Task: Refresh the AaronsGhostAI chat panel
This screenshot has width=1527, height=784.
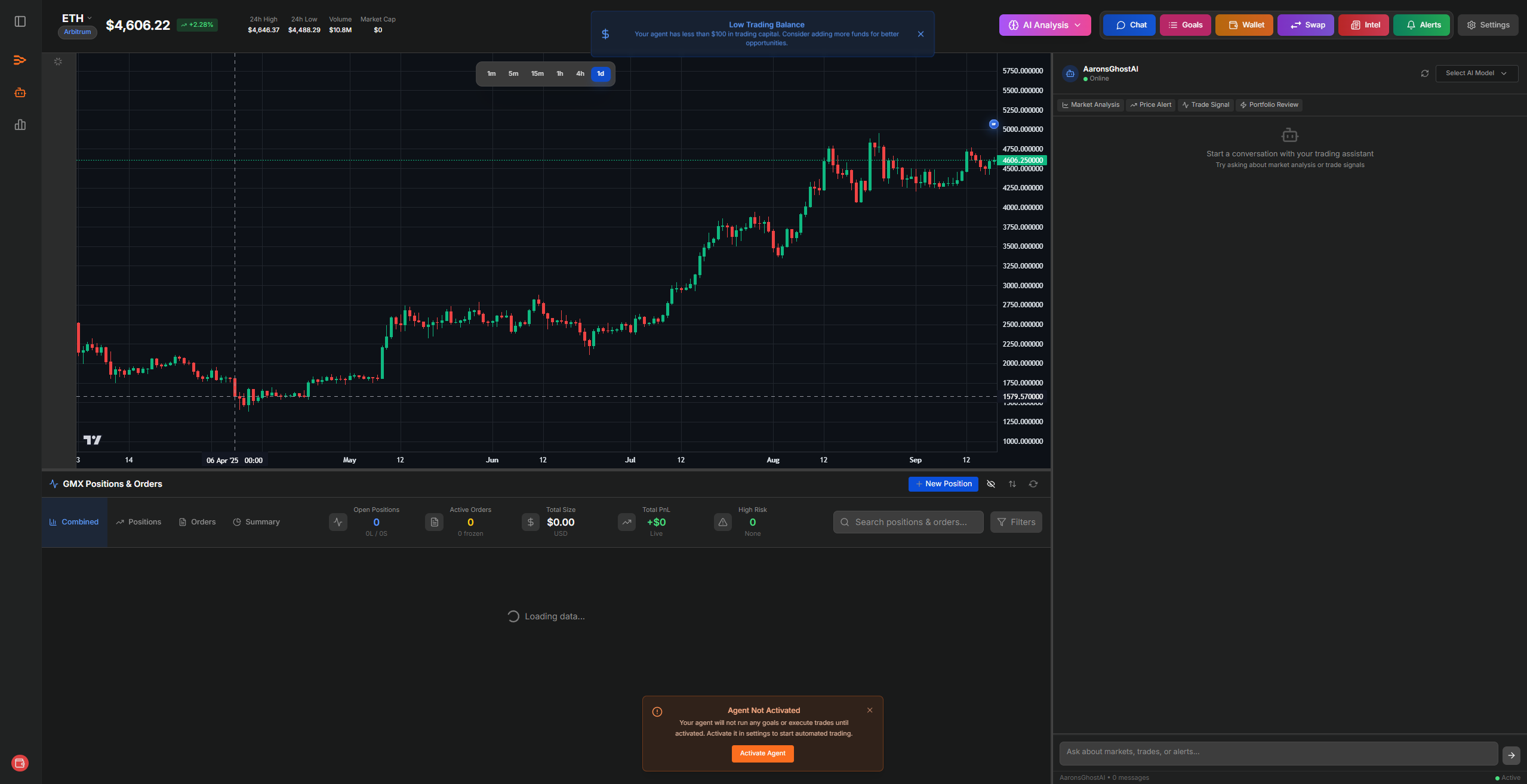Action: click(x=1425, y=73)
